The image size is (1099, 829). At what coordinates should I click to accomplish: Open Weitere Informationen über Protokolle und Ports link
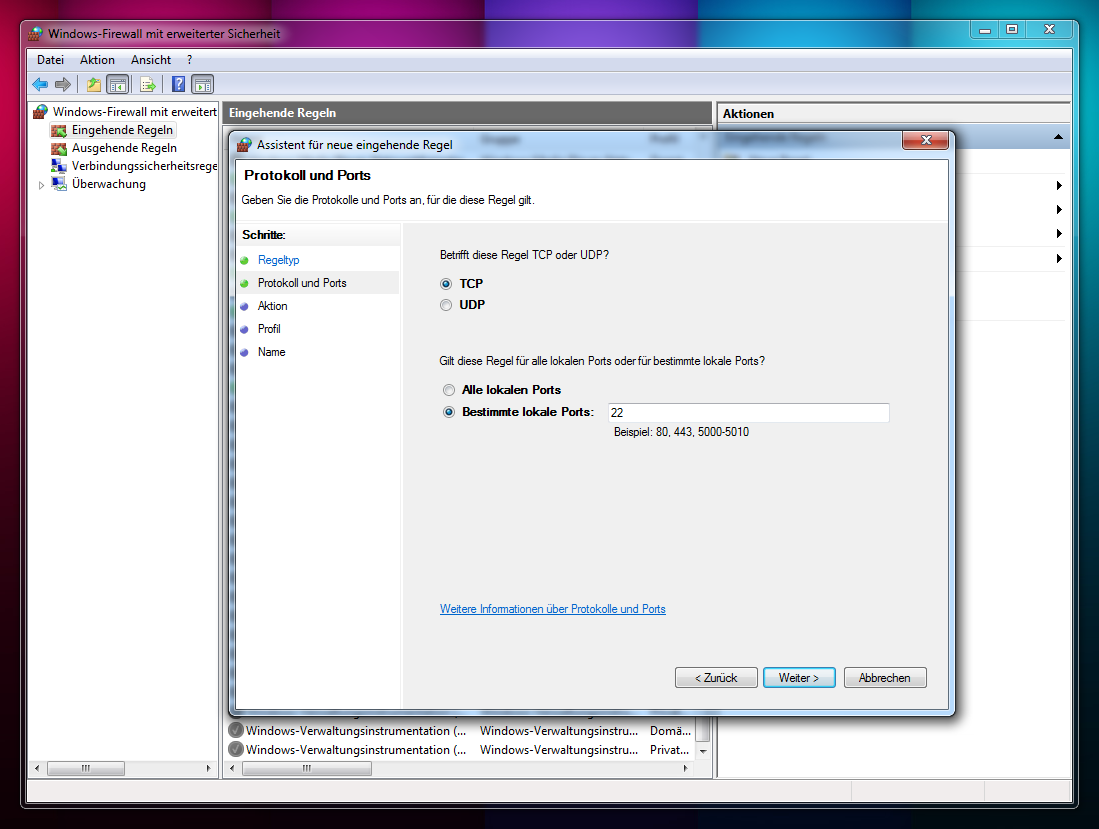point(552,609)
